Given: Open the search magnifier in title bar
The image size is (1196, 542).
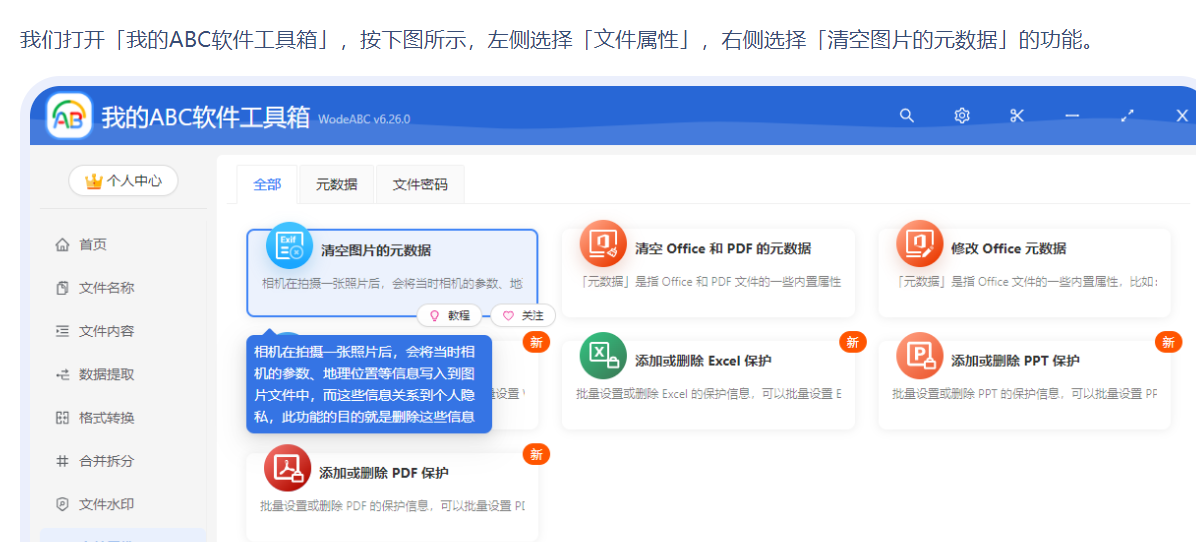Looking at the screenshot, I should 907,115.
